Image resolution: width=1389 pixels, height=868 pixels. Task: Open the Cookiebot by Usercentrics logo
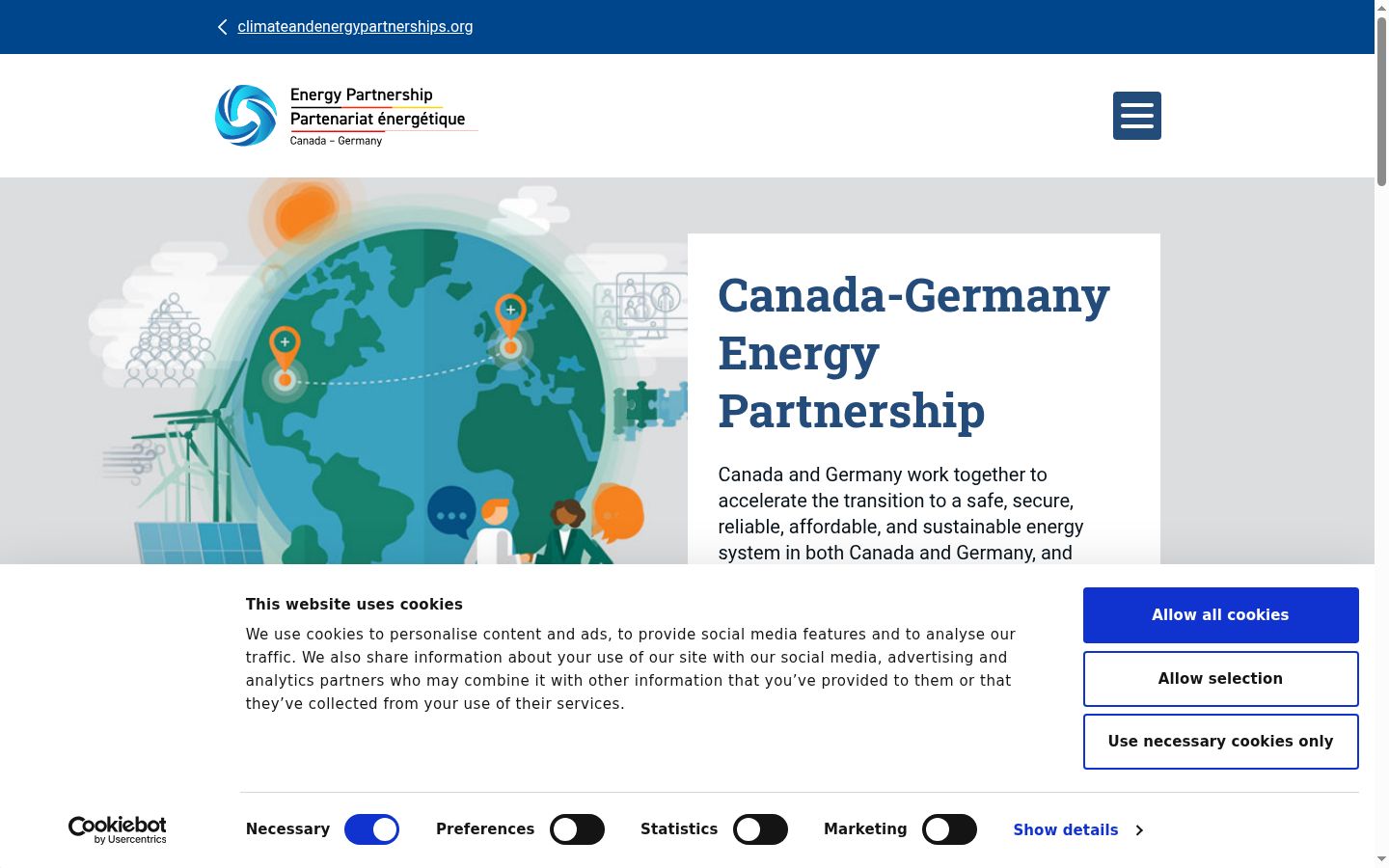(x=118, y=829)
